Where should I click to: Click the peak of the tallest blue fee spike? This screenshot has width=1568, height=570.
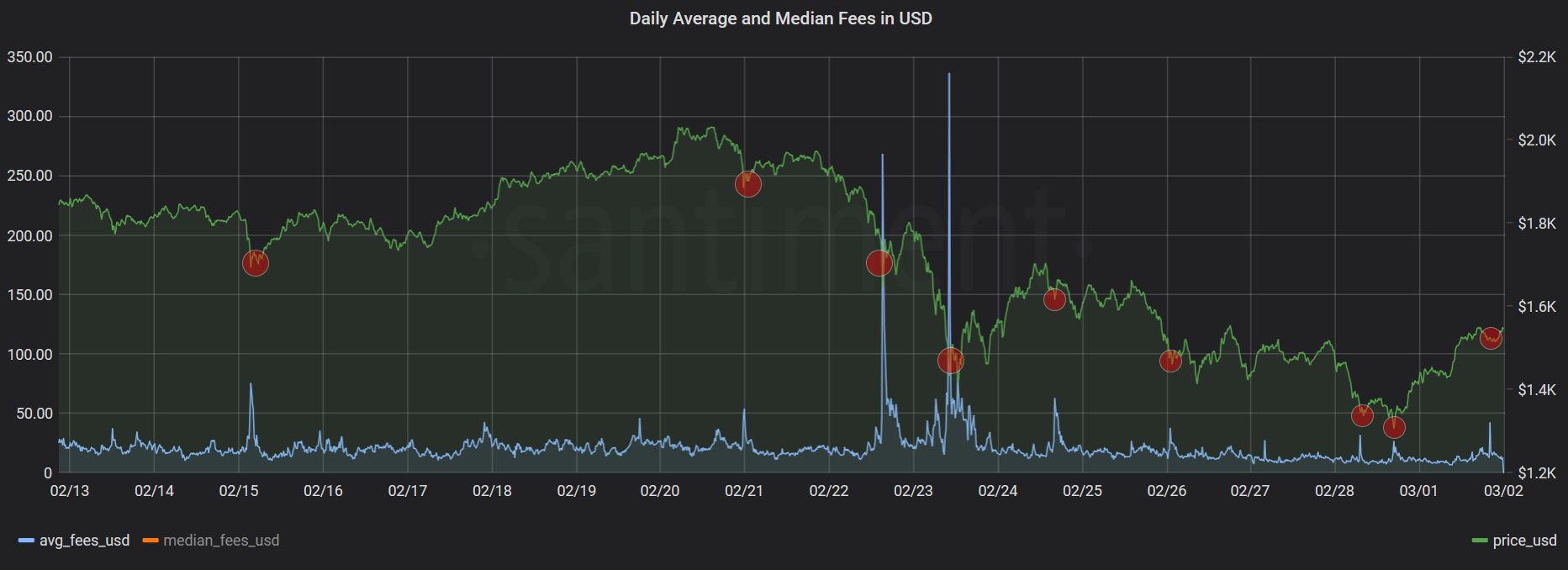pyautogui.click(x=949, y=75)
